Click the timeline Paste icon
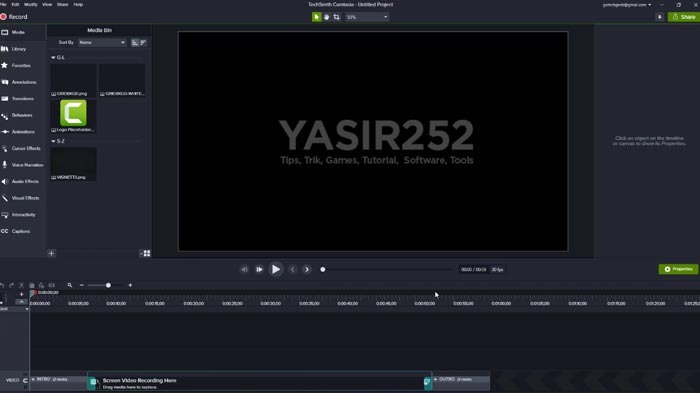700x393 pixels. 42,285
